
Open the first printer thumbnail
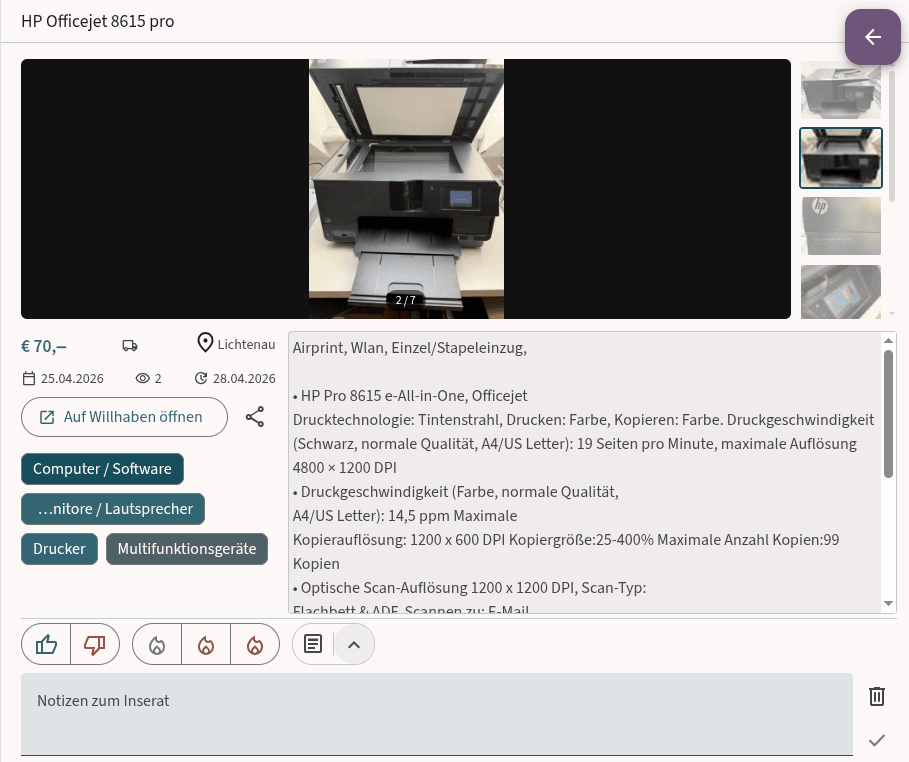(x=841, y=90)
